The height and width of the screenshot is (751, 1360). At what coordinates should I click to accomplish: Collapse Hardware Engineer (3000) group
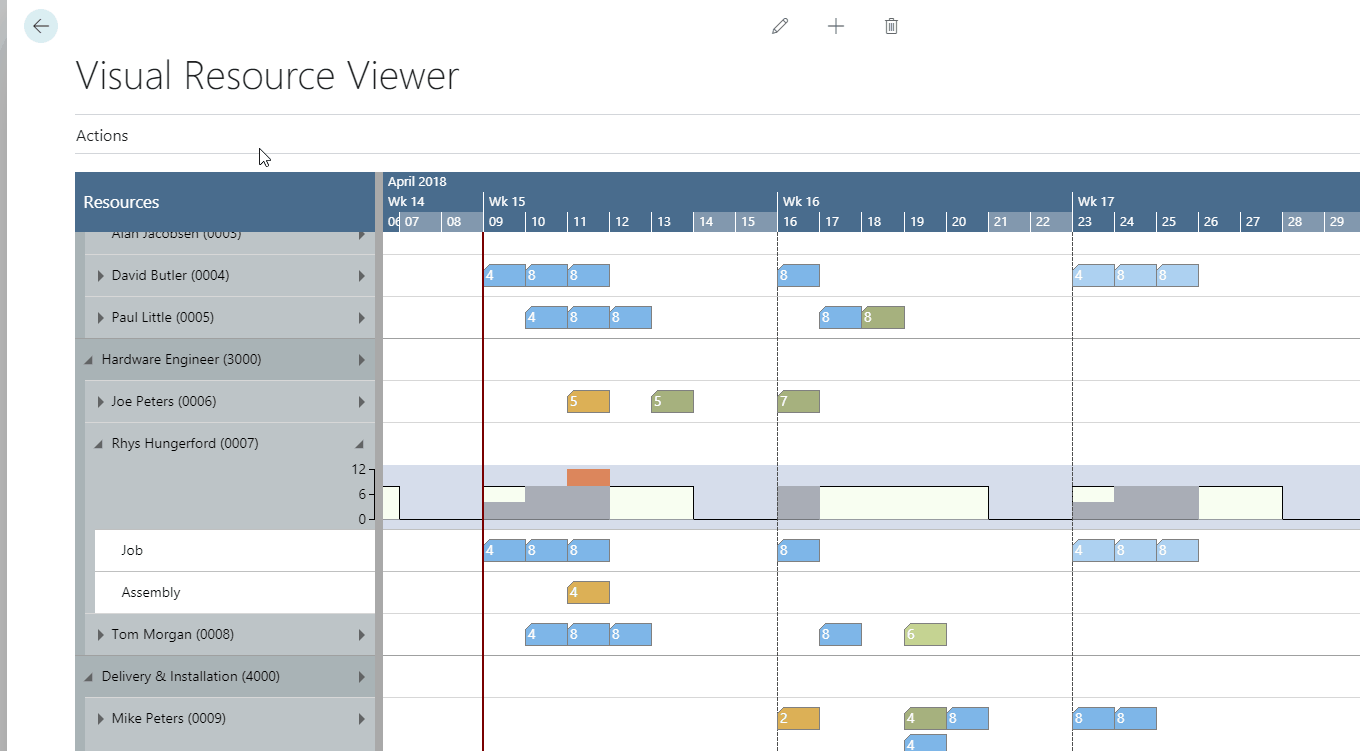[90, 360]
